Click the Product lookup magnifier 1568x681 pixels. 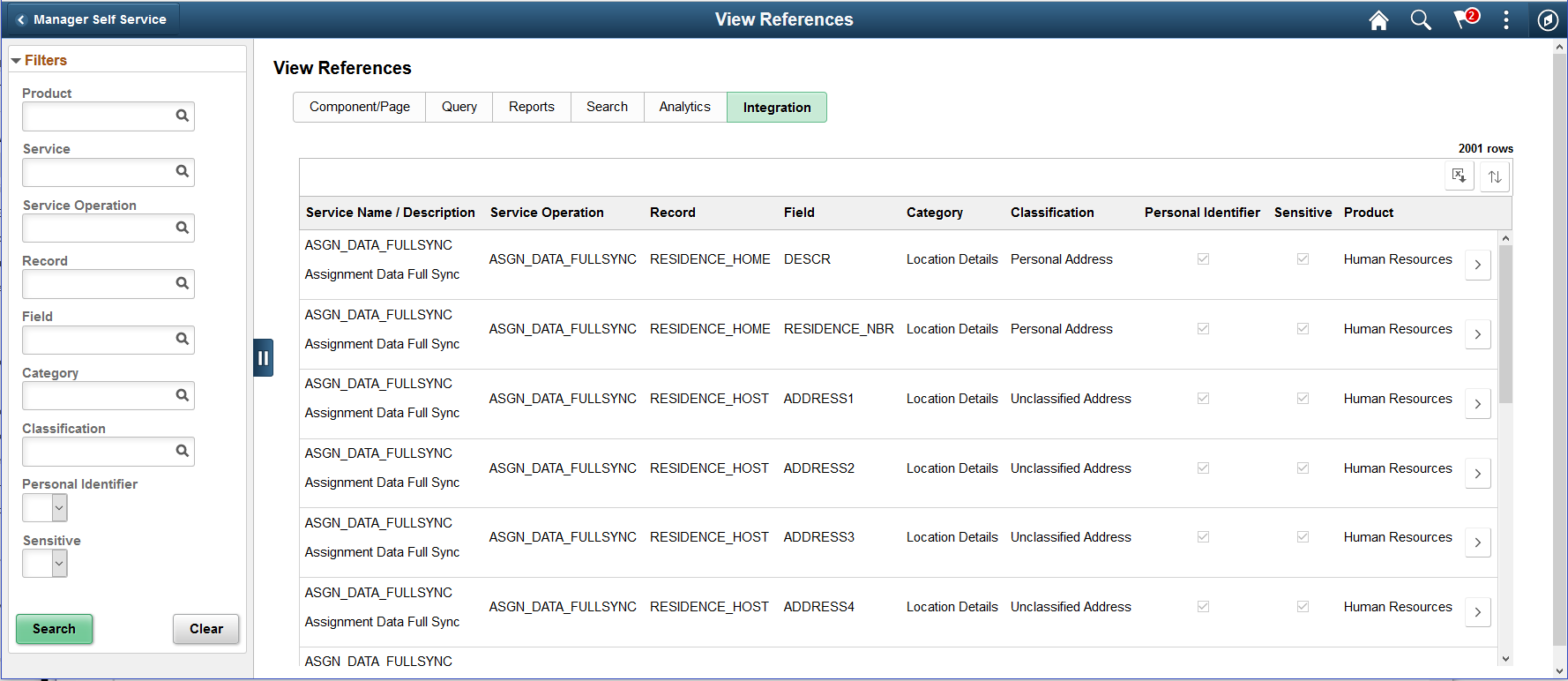coord(183,116)
